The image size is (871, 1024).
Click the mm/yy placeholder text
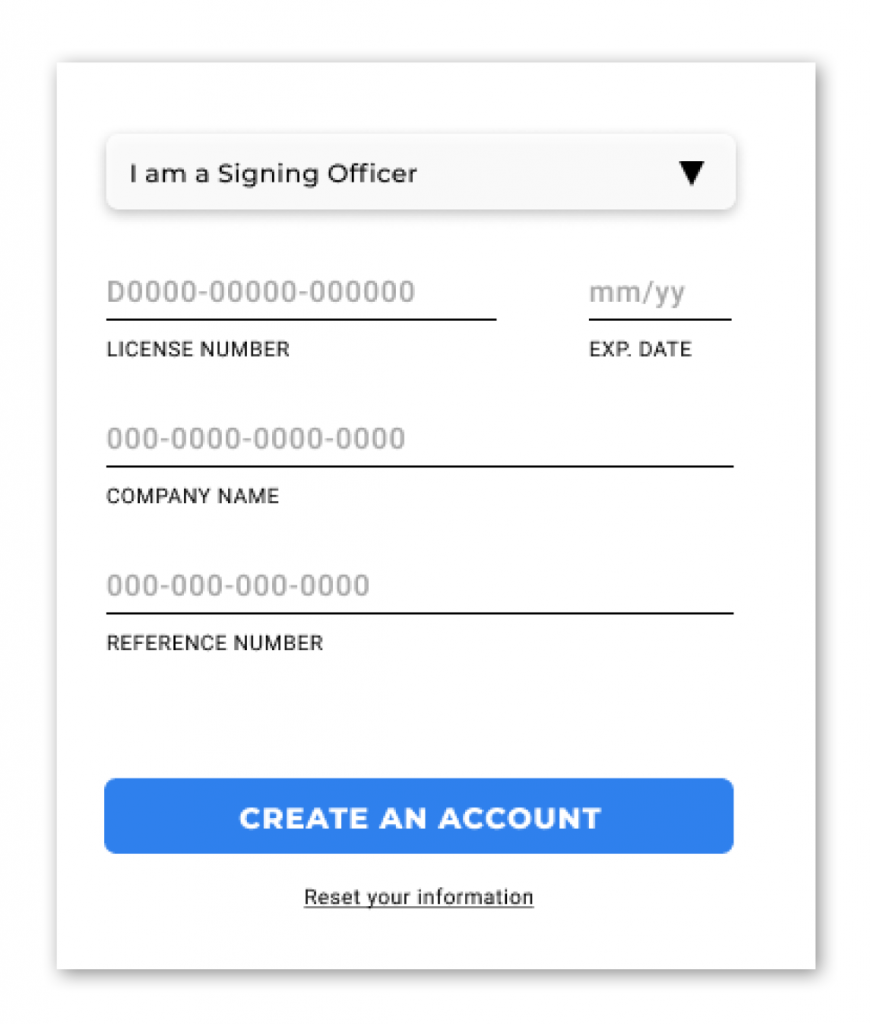(637, 293)
